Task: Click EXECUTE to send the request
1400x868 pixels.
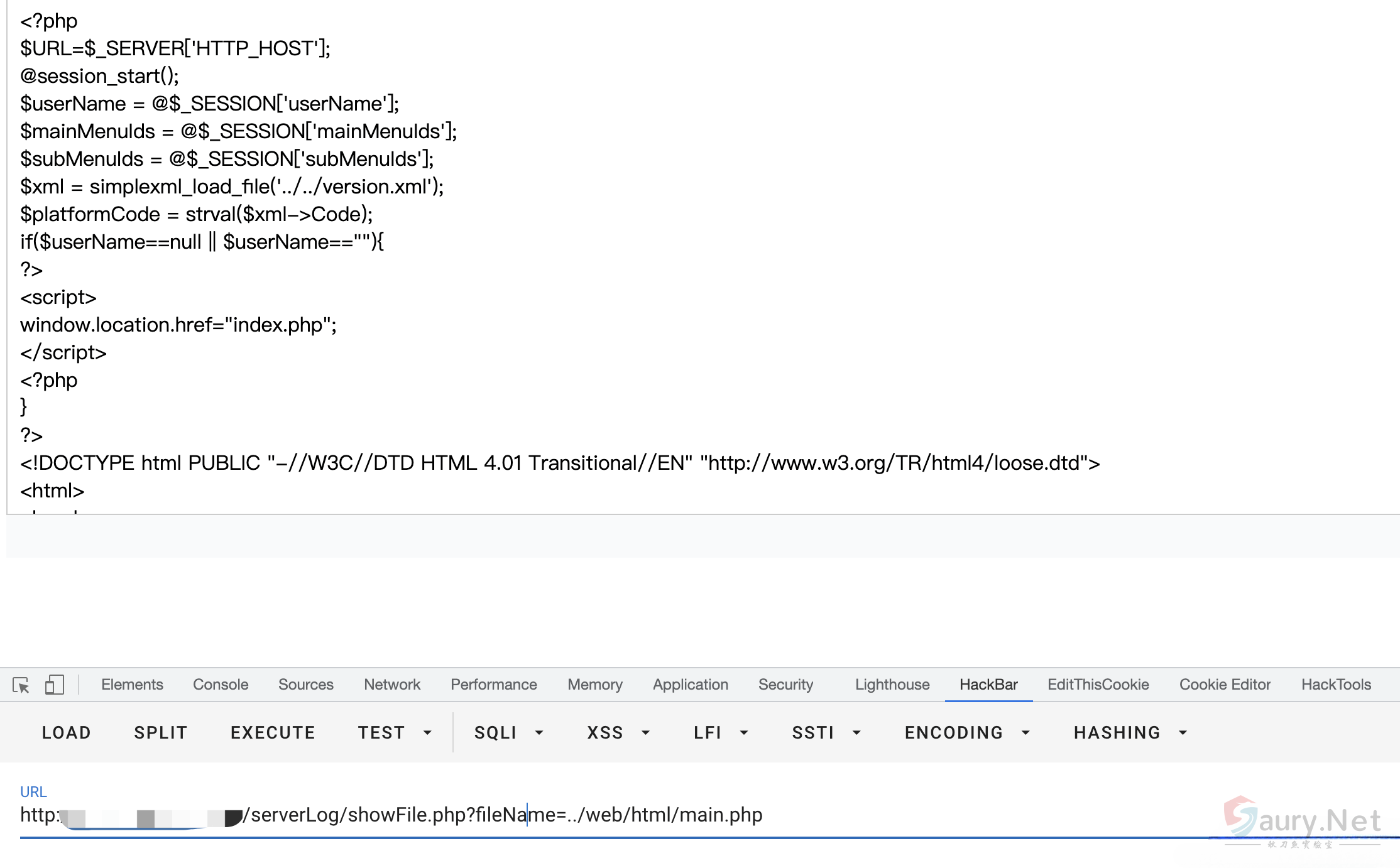Action: click(x=273, y=732)
